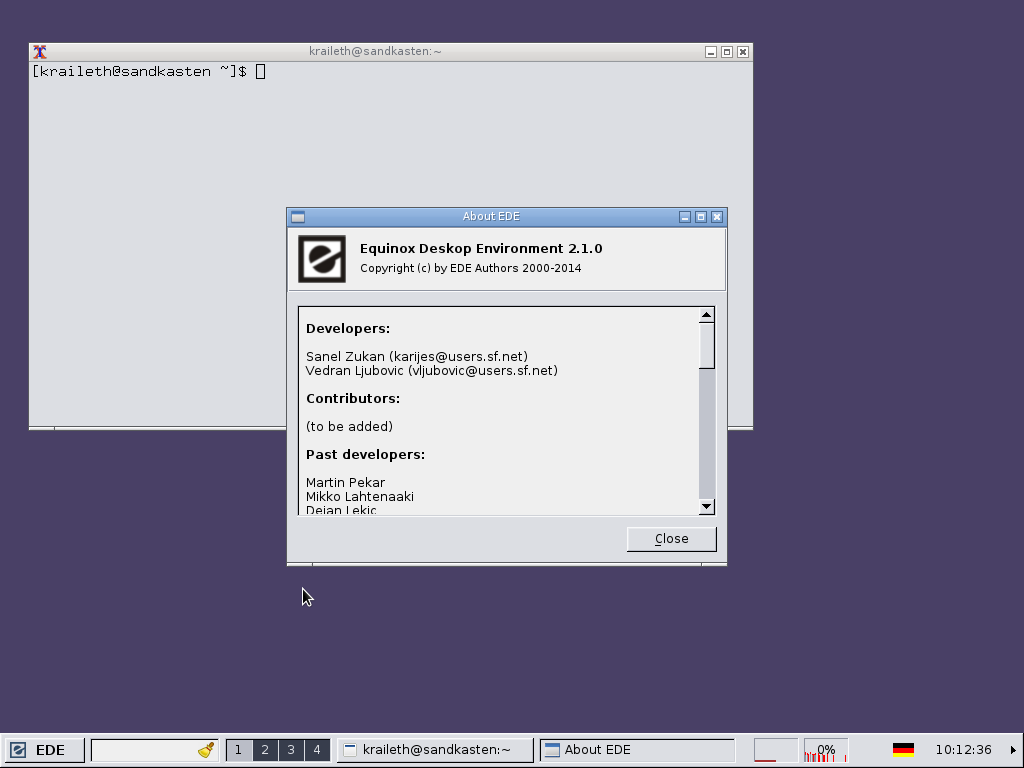This screenshot has height=768, width=1024.
Task: Click the EDE logo in the About dialog
Action: tap(321, 258)
